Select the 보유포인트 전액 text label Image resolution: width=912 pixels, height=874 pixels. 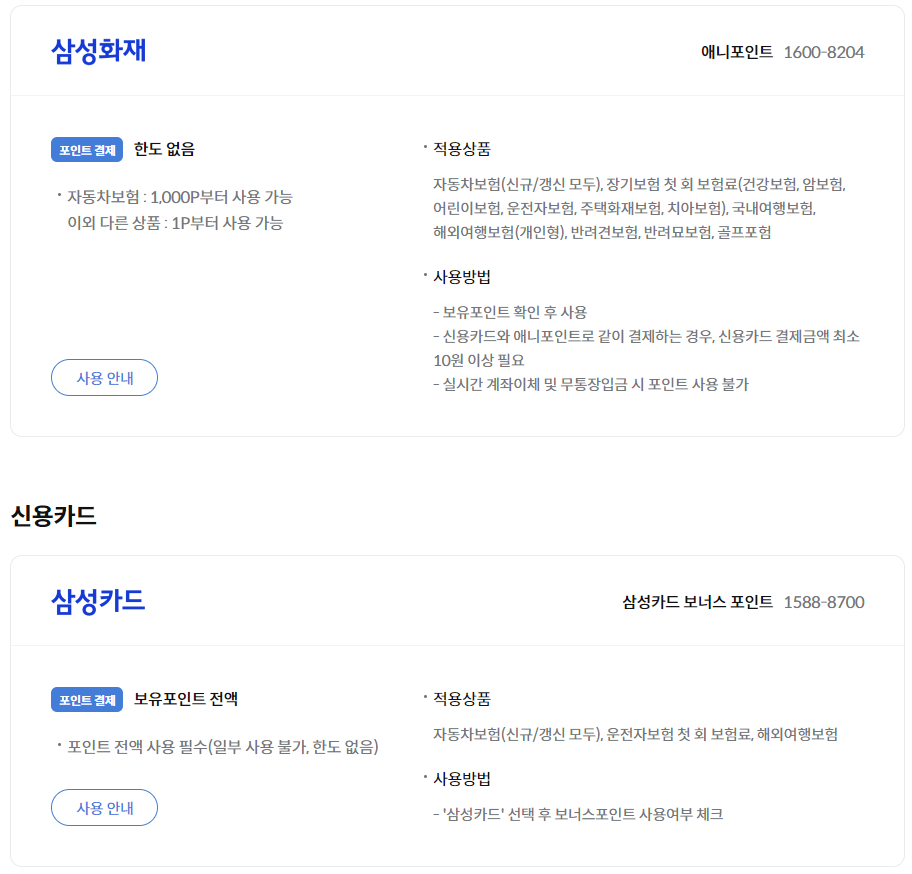click(186, 699)
